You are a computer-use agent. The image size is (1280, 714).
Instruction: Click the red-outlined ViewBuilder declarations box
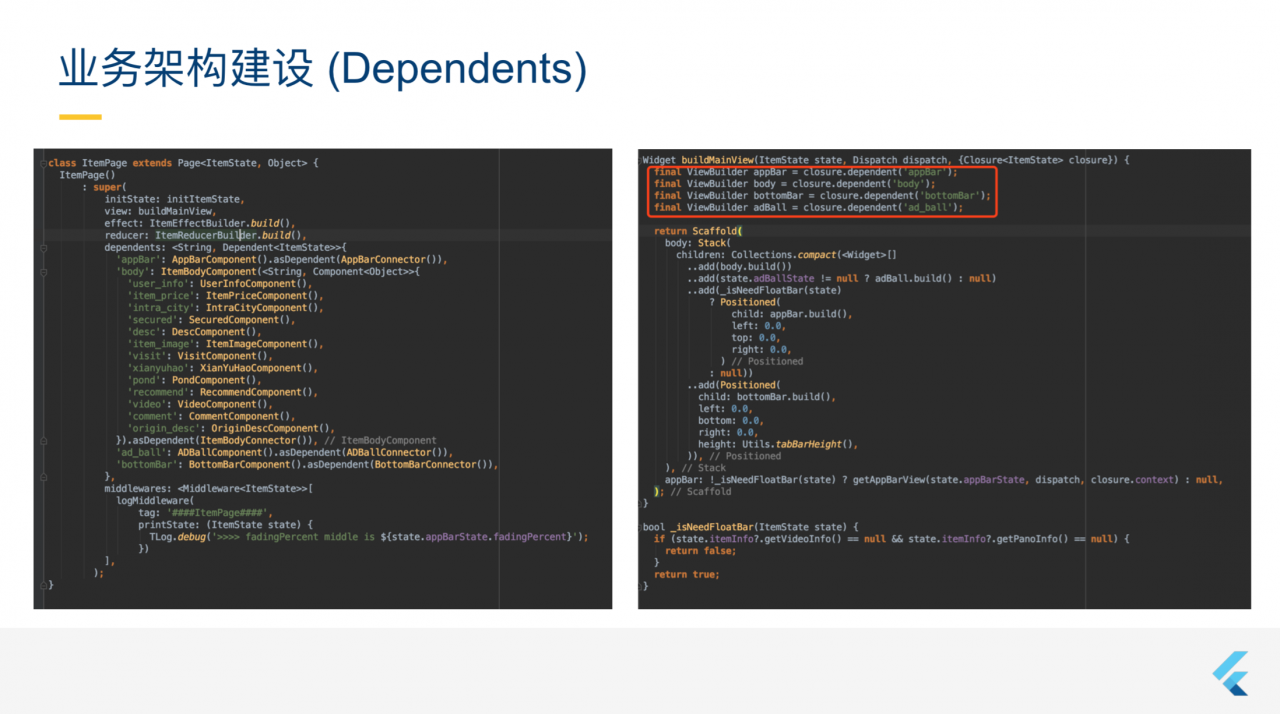(820, 190)
